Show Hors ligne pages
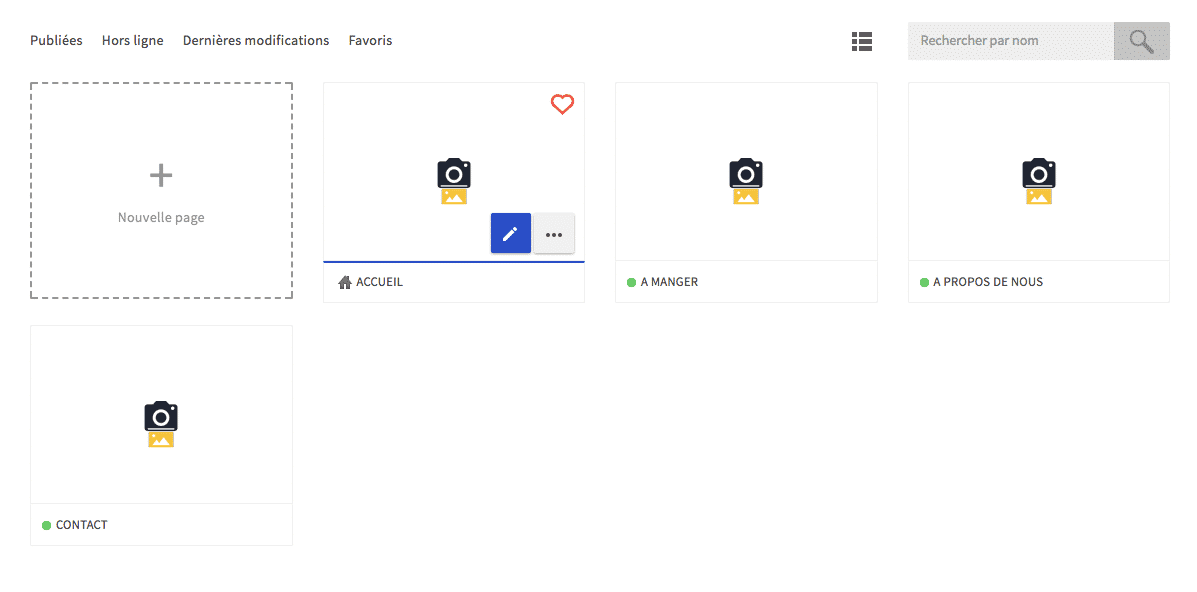The image size is (1197, 592). [132, 41]
